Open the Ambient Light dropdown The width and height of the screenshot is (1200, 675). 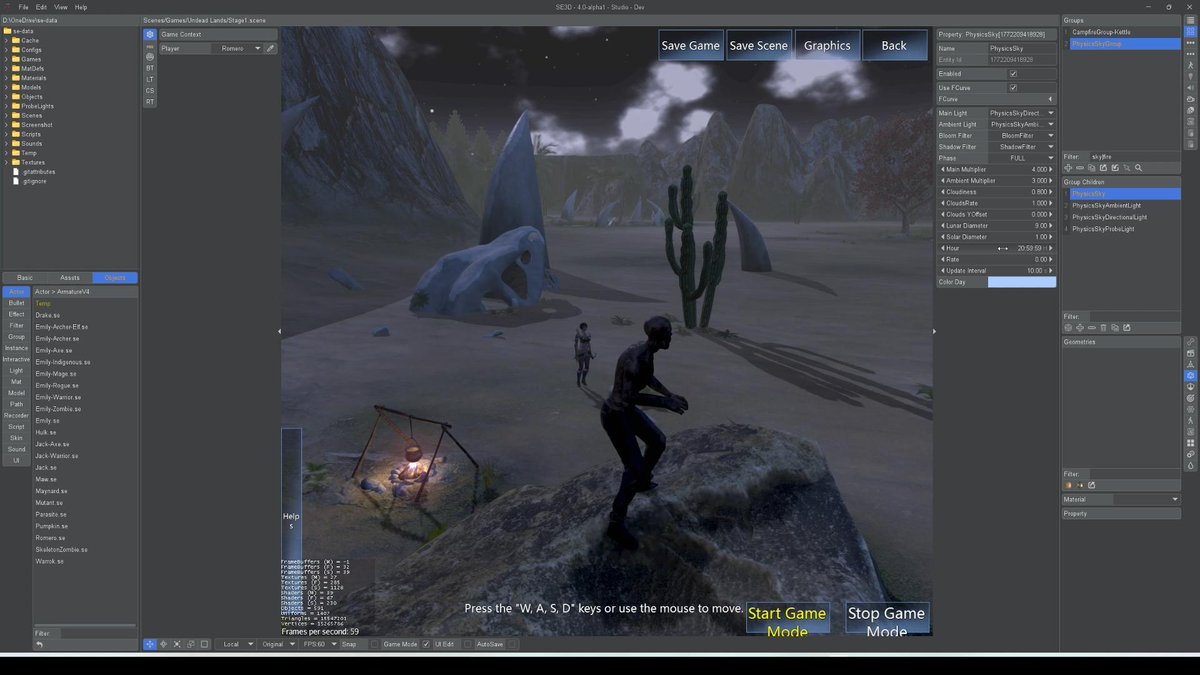point(1022,124)
